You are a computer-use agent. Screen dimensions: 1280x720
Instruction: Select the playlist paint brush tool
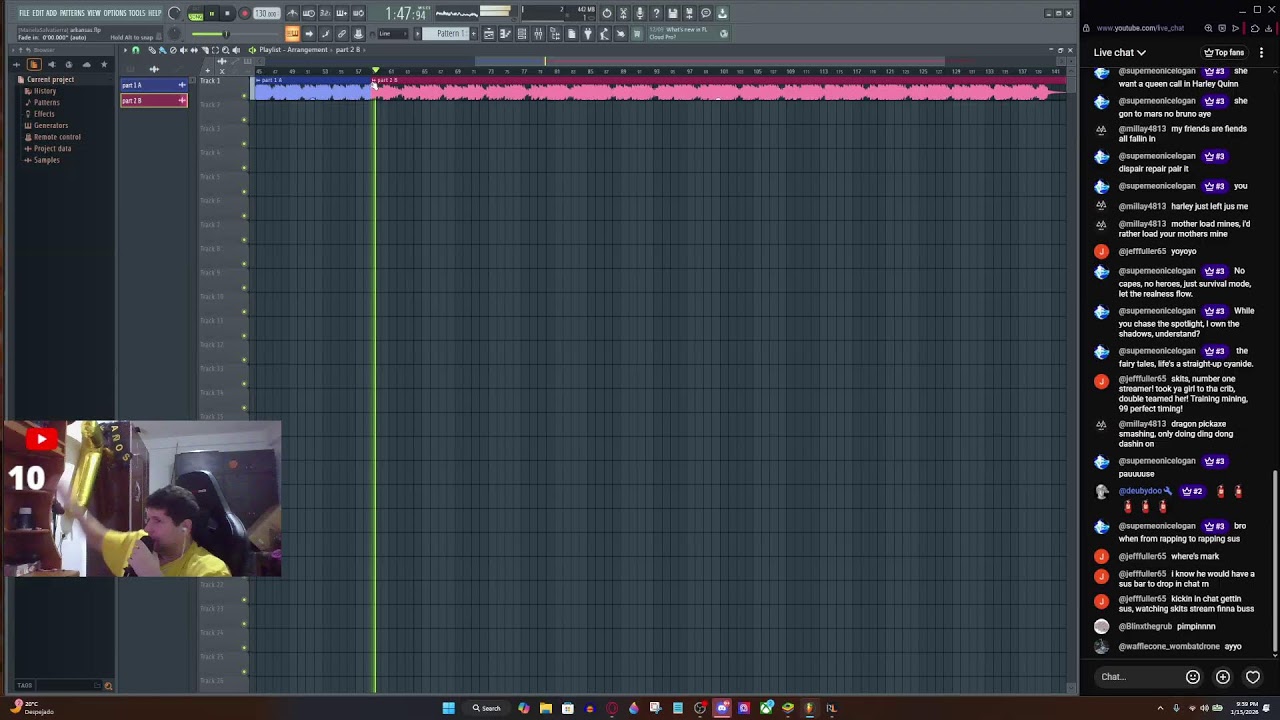[162, 50]
